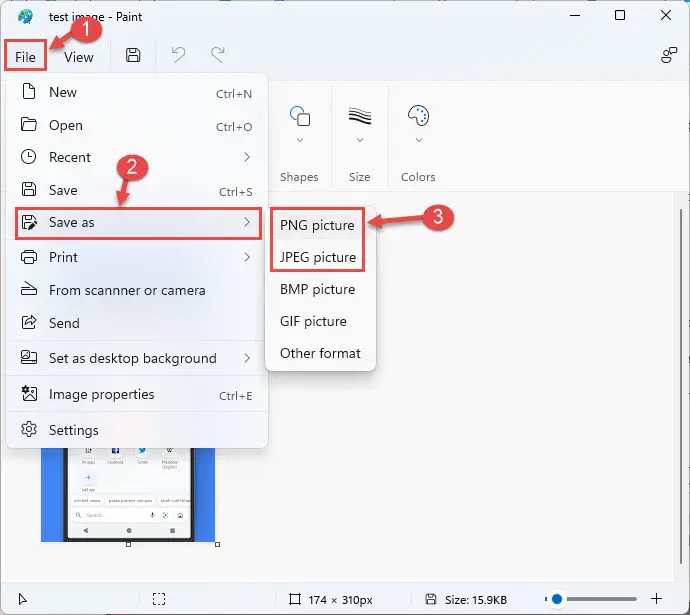The image size is (690, 615).
Task: Save as JPEG picture
Action: [x=318, y=257]
